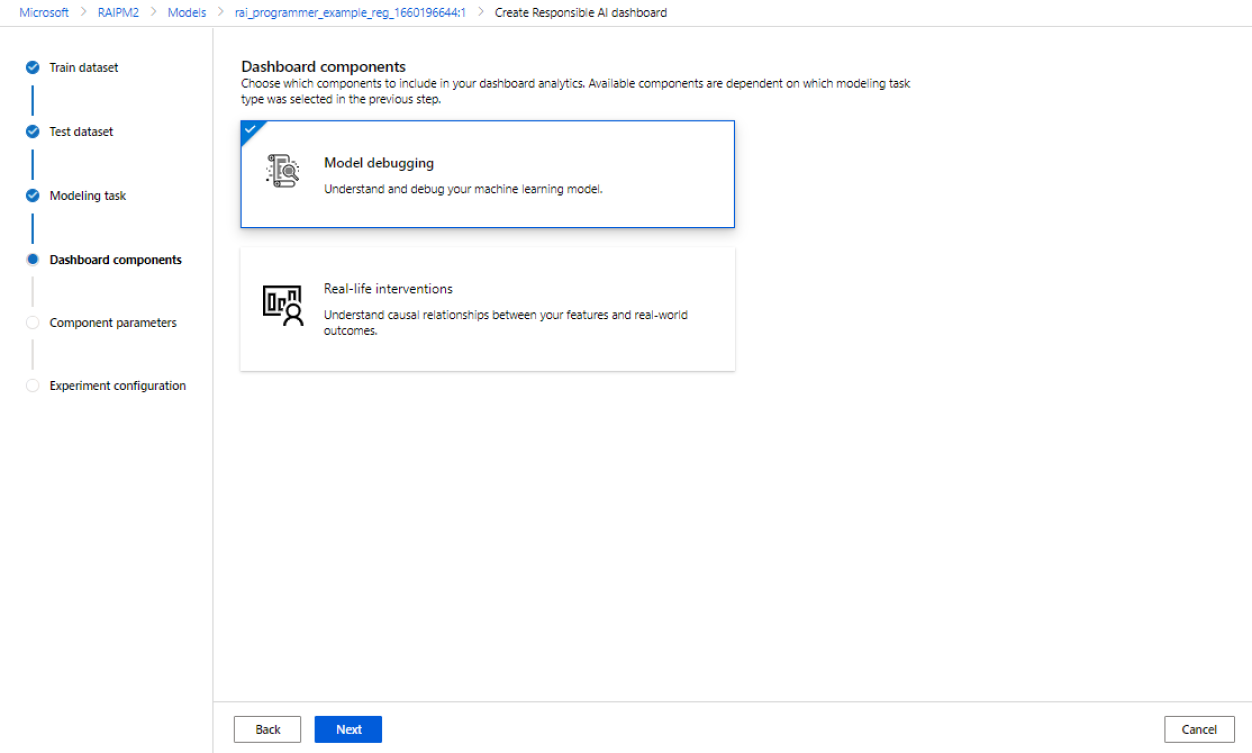
Task: Click the Modeling task completed checkmark icon
Action: (x=32, y=196)
